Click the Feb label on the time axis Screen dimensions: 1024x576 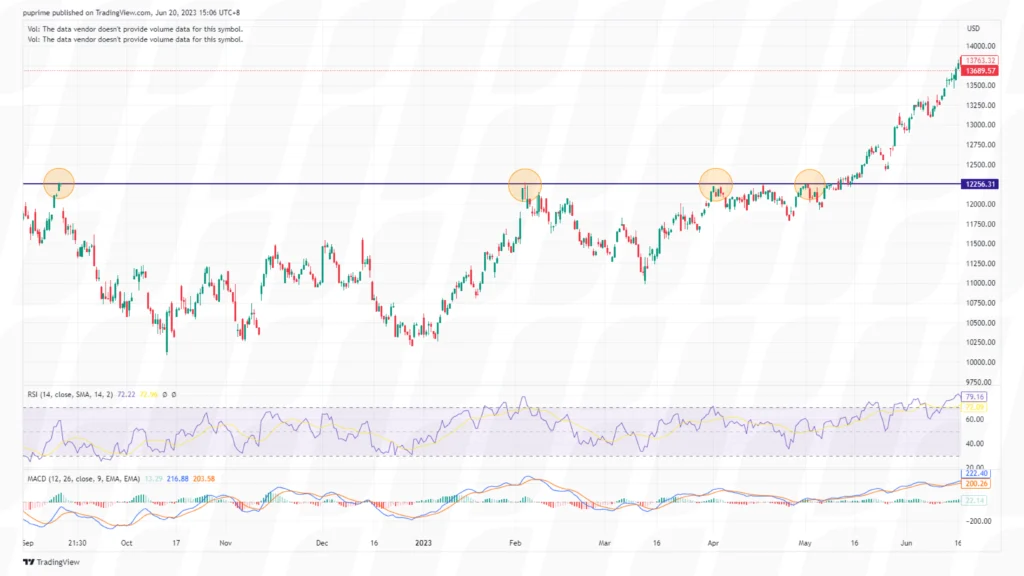(x=516, y=543)
